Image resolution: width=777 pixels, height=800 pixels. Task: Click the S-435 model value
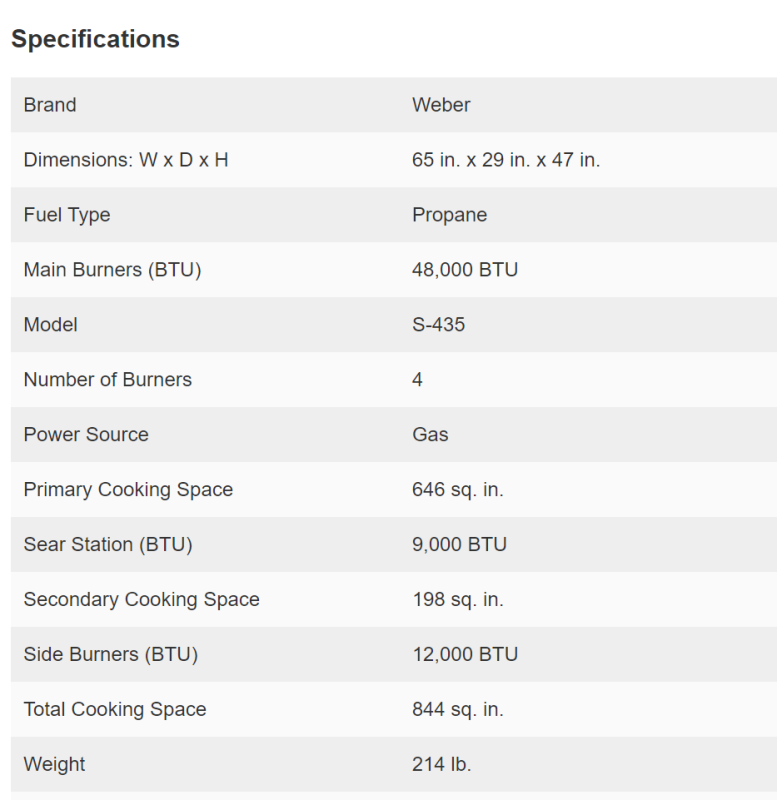click(438, 325)
